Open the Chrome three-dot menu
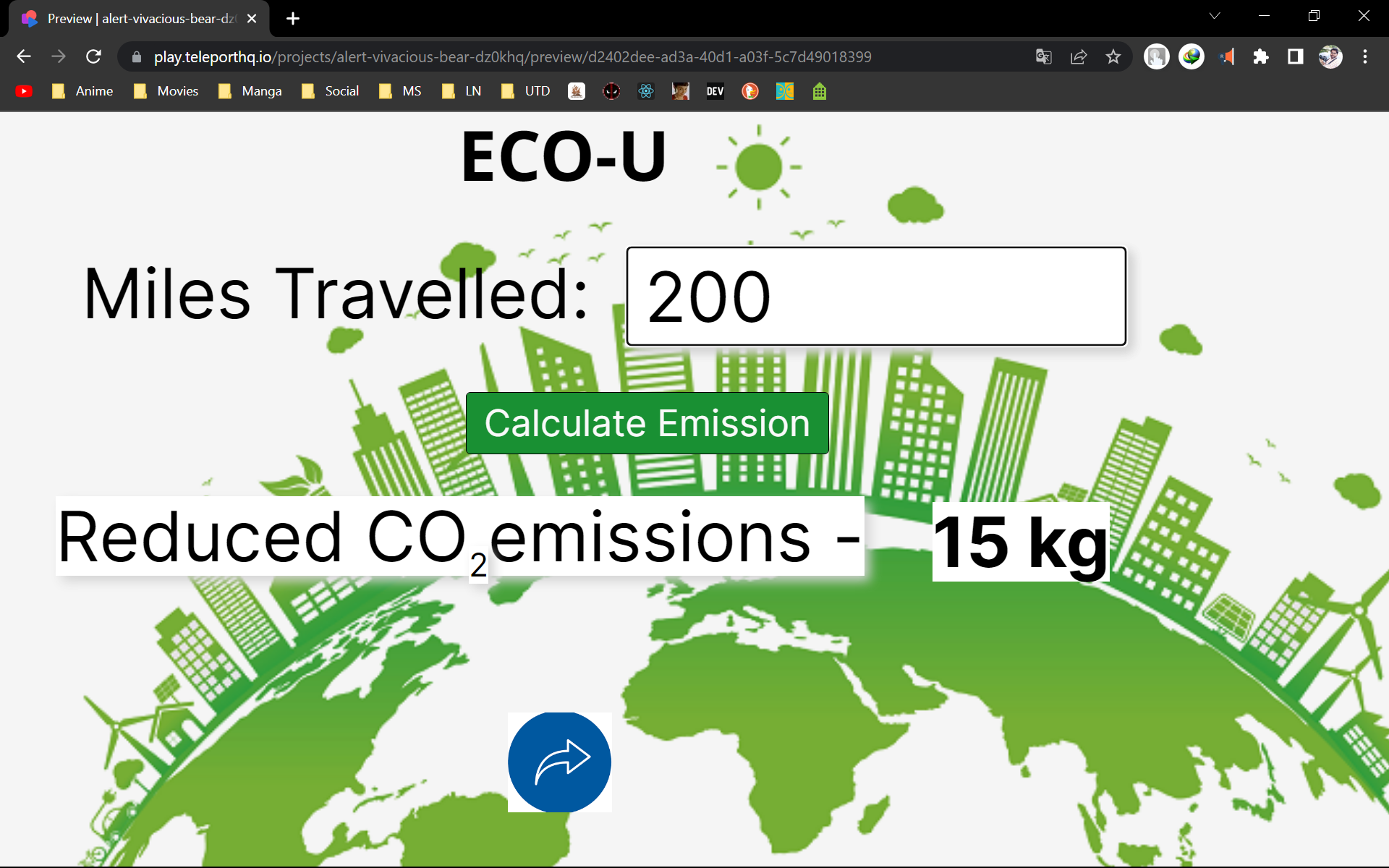 1364,56
